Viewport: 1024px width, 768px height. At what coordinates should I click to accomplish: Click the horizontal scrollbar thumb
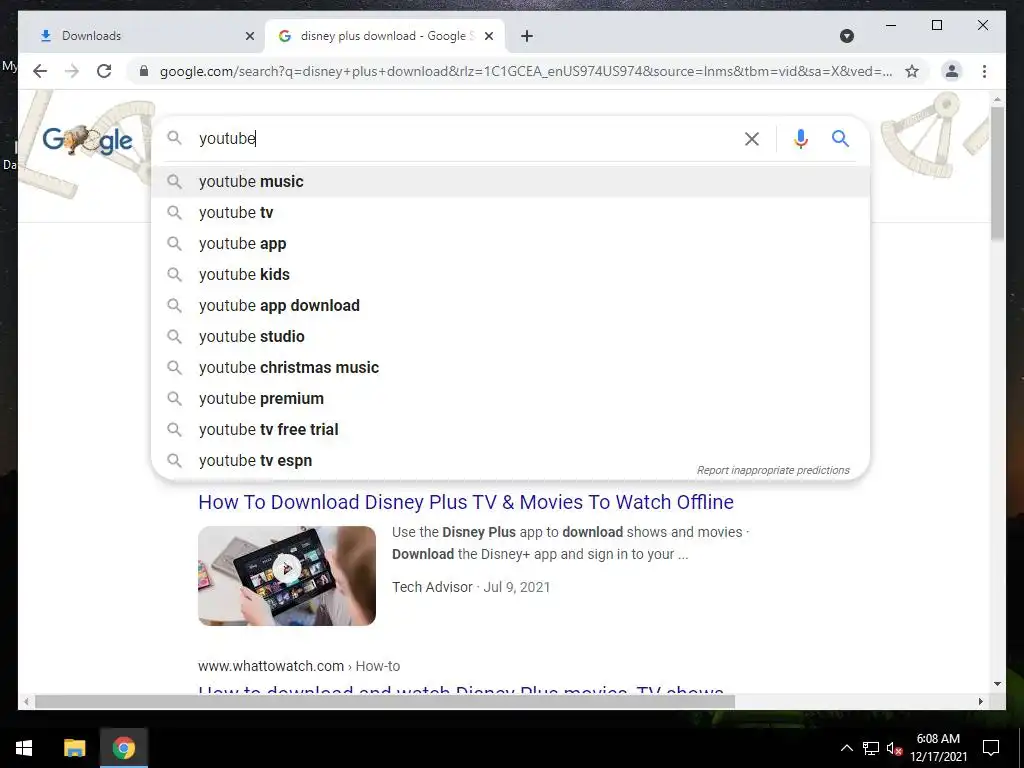click(x=385, y=701)
